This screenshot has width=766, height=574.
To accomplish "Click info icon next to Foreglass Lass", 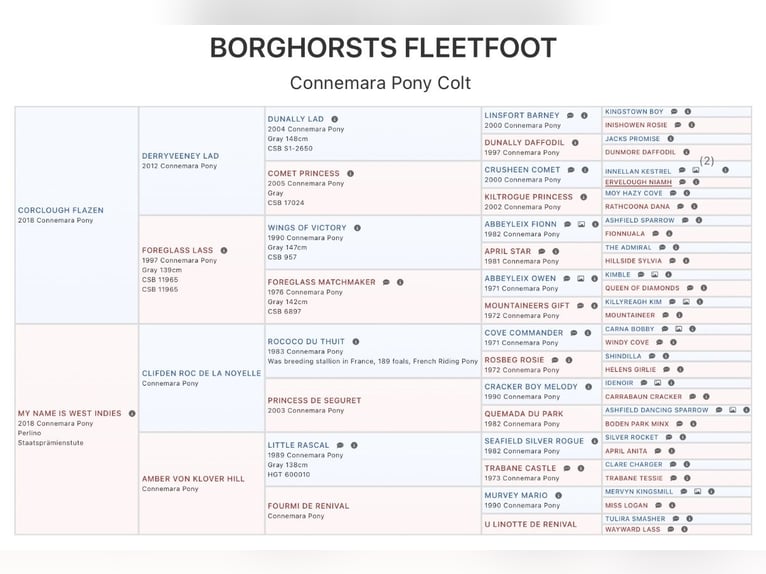I will pos(224,250).
